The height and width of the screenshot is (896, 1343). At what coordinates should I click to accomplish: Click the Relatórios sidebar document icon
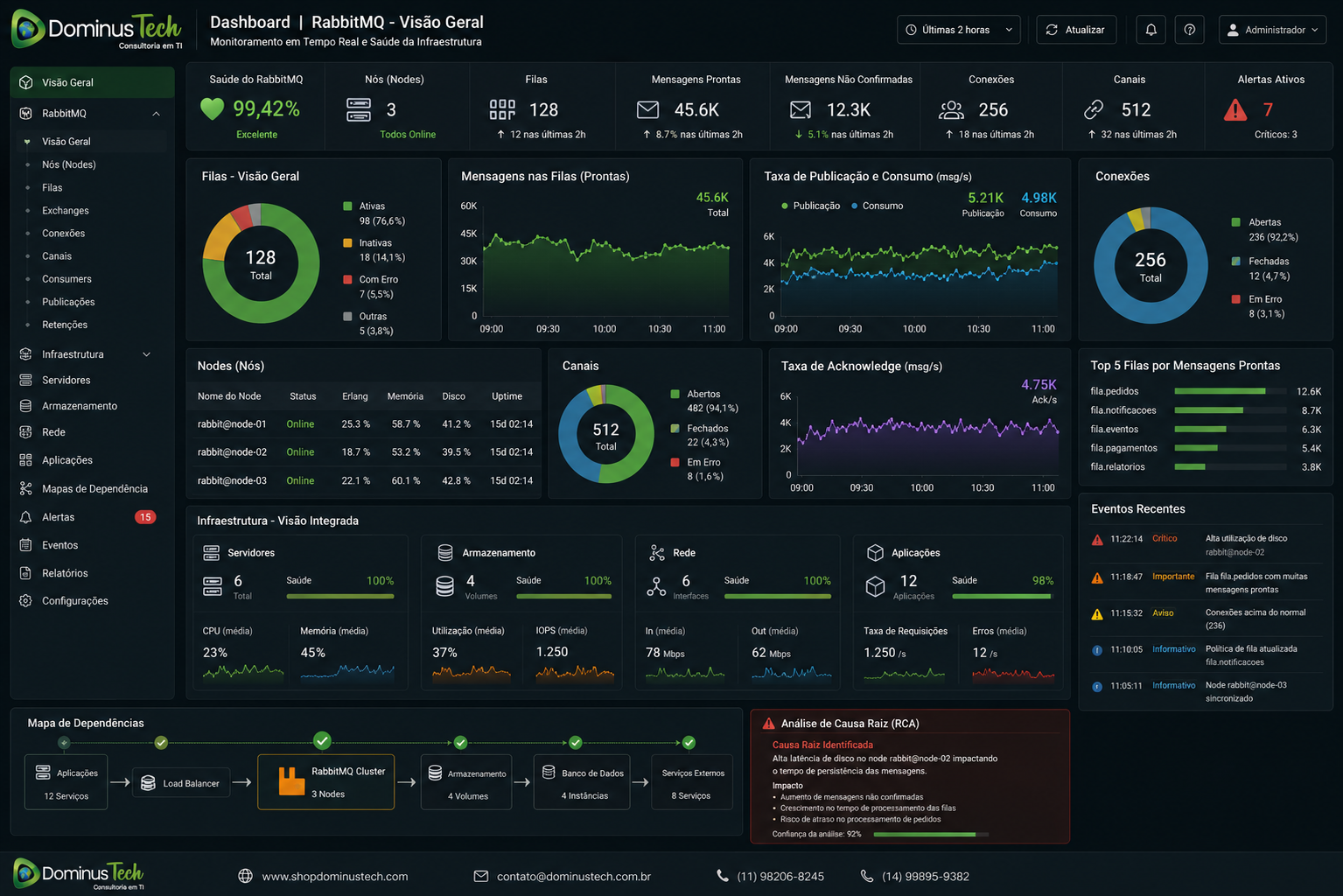26,573
